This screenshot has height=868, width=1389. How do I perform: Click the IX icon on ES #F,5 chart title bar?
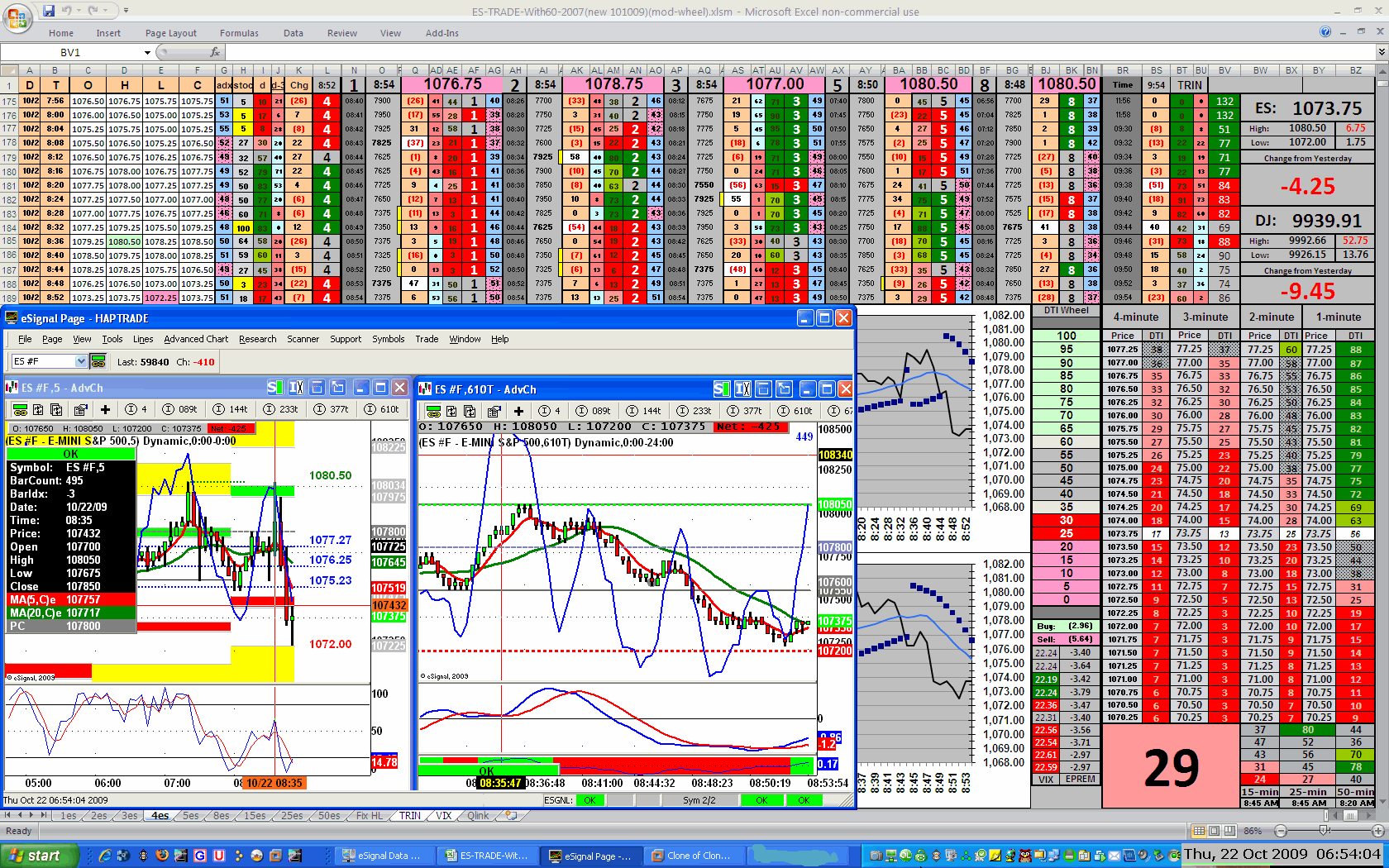tap(295, 387)
